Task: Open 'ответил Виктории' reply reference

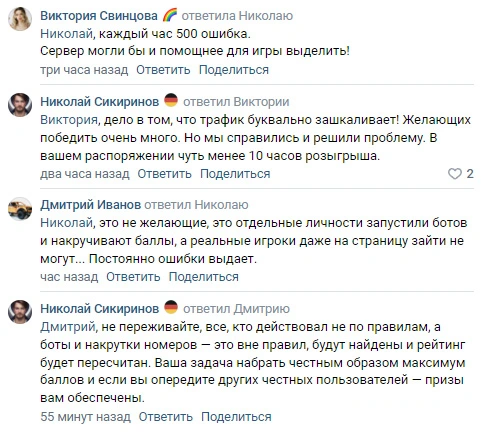Action: (x=236, y=102)
